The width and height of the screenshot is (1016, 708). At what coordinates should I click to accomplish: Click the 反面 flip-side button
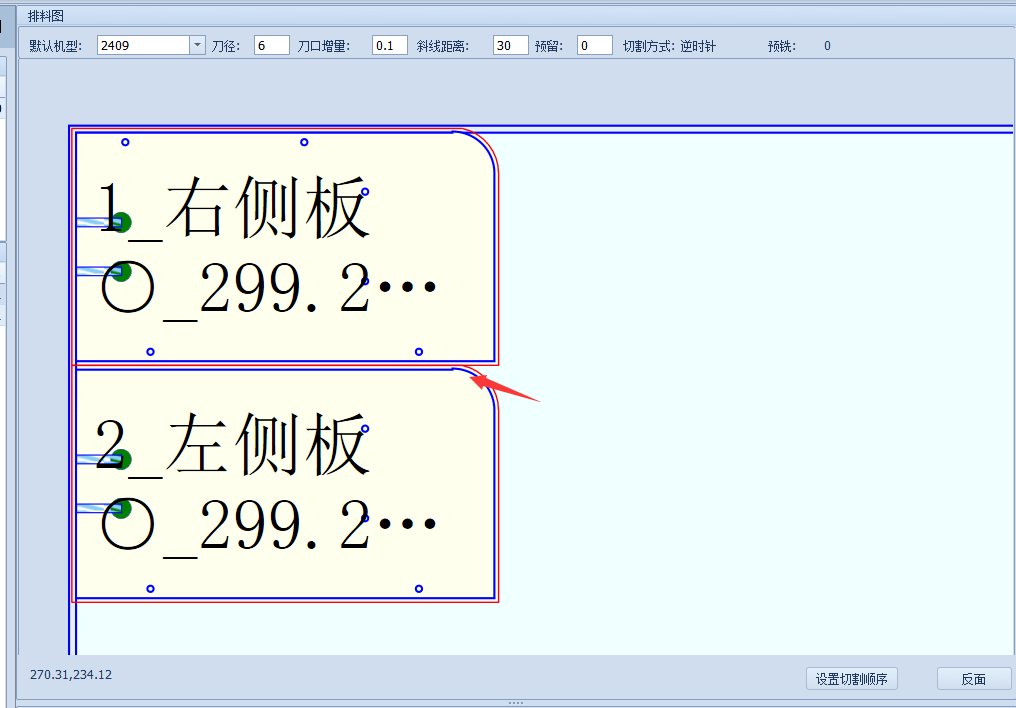(x=973, y=678)
